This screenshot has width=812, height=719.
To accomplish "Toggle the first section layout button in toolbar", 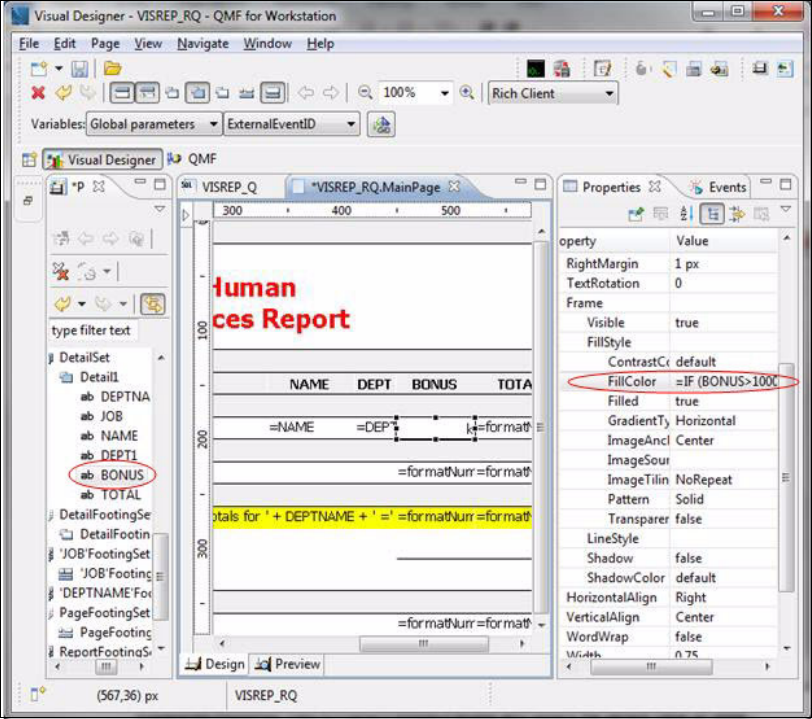I will coord(122,93).
